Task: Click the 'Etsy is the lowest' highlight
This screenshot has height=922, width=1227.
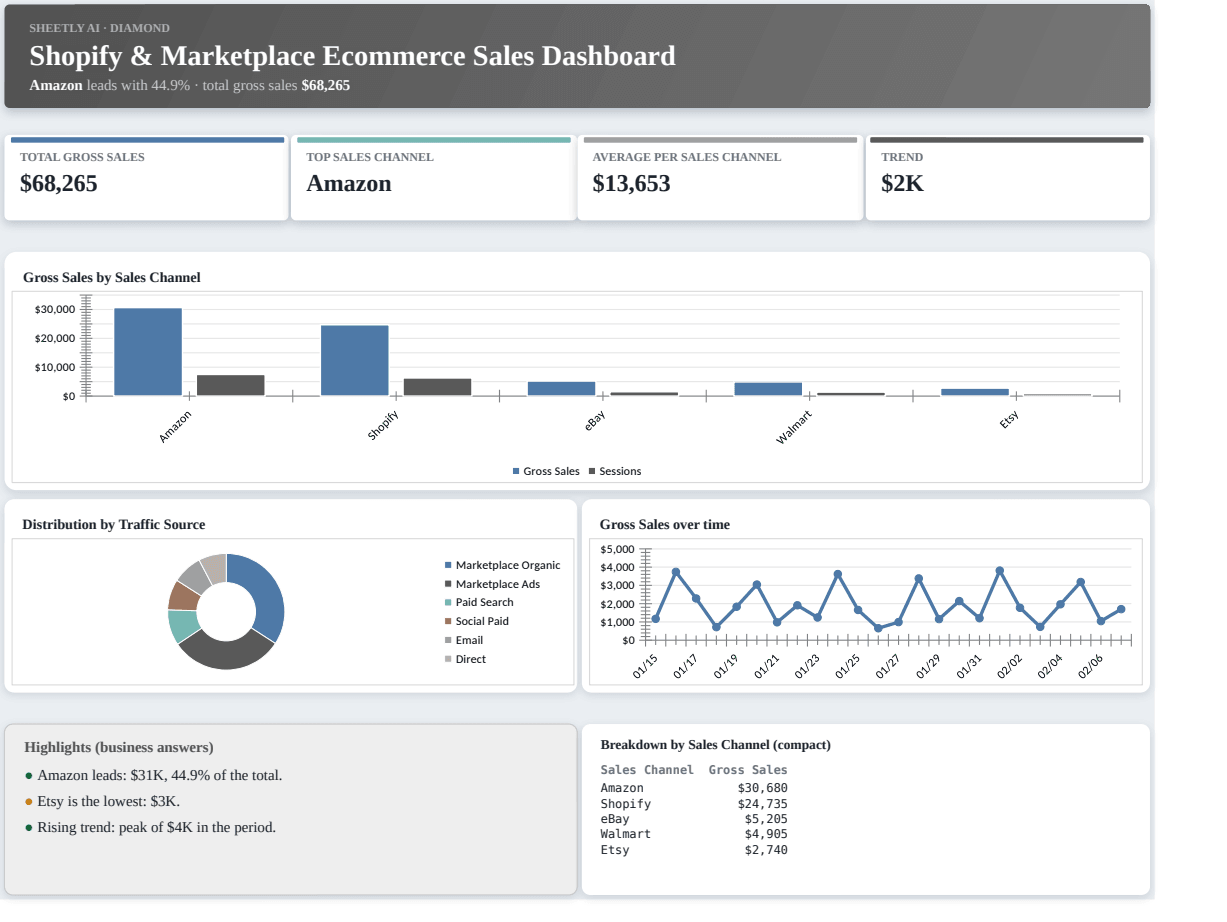Action: [102, 801]
